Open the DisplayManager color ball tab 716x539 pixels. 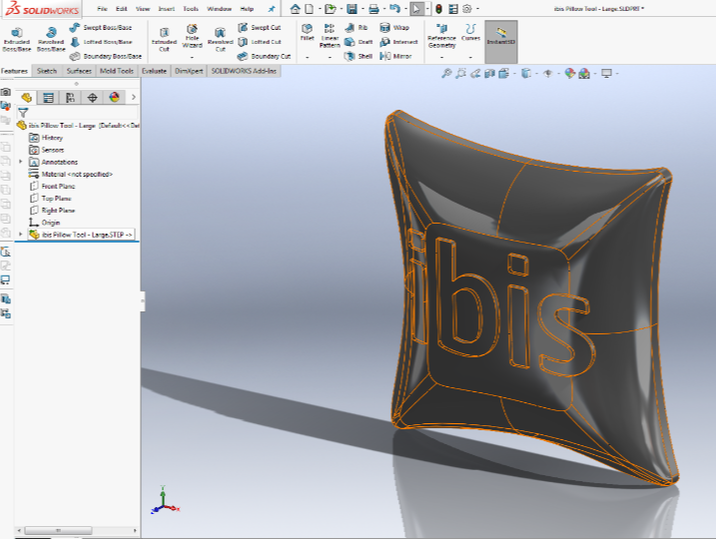(x=114, y=97)
